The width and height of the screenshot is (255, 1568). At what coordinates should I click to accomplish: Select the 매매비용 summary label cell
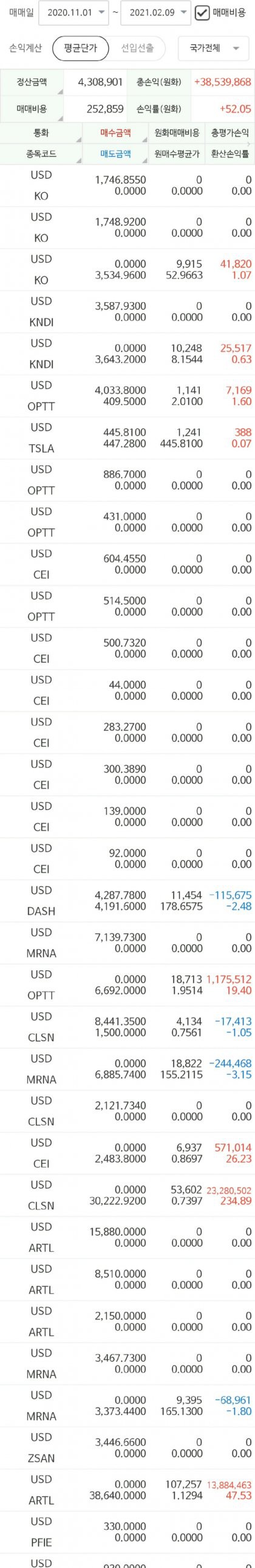pos(32,109)
